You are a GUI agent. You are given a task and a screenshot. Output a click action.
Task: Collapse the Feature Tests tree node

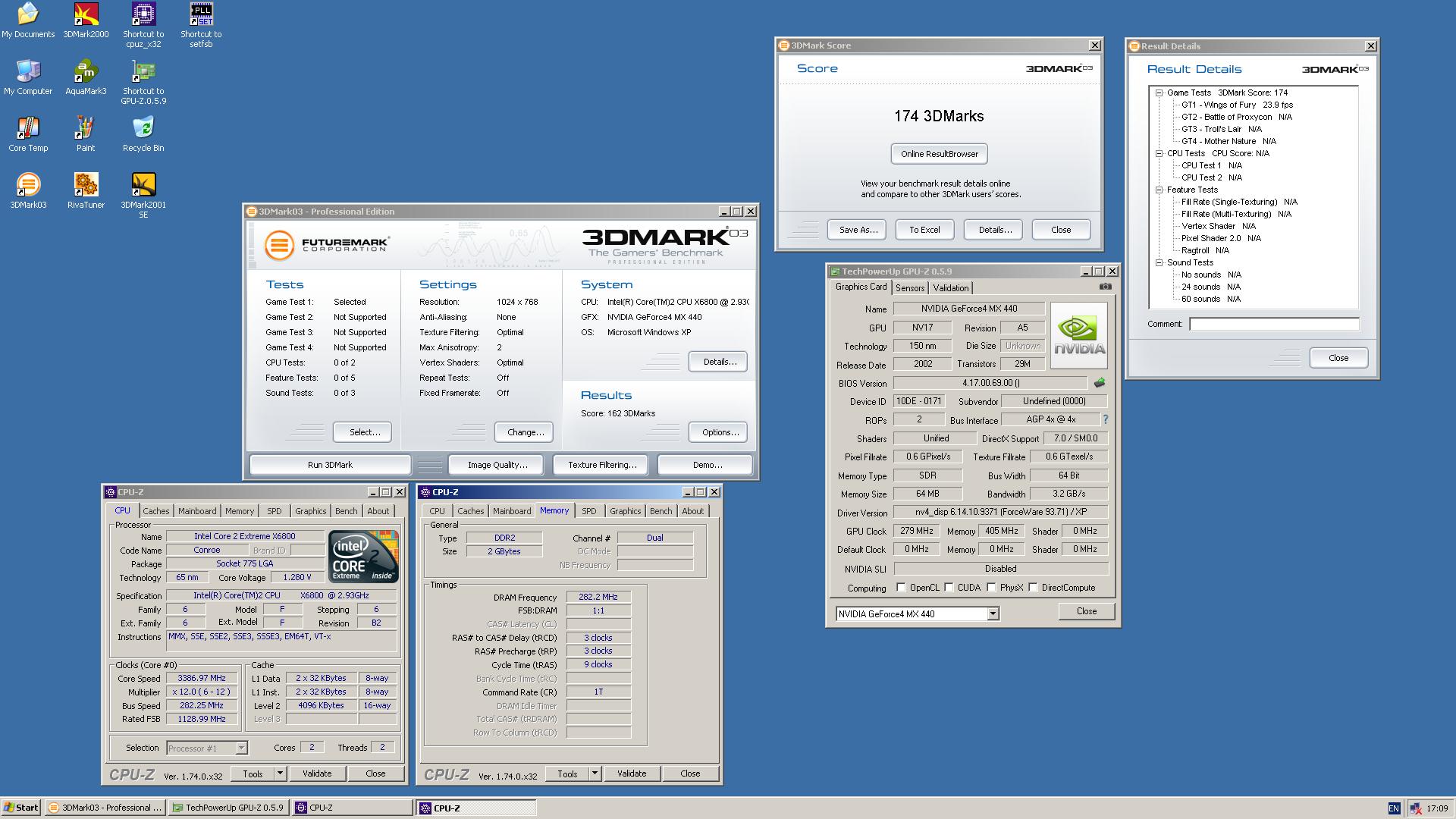pyautogui.click(x=1159, y=190)
